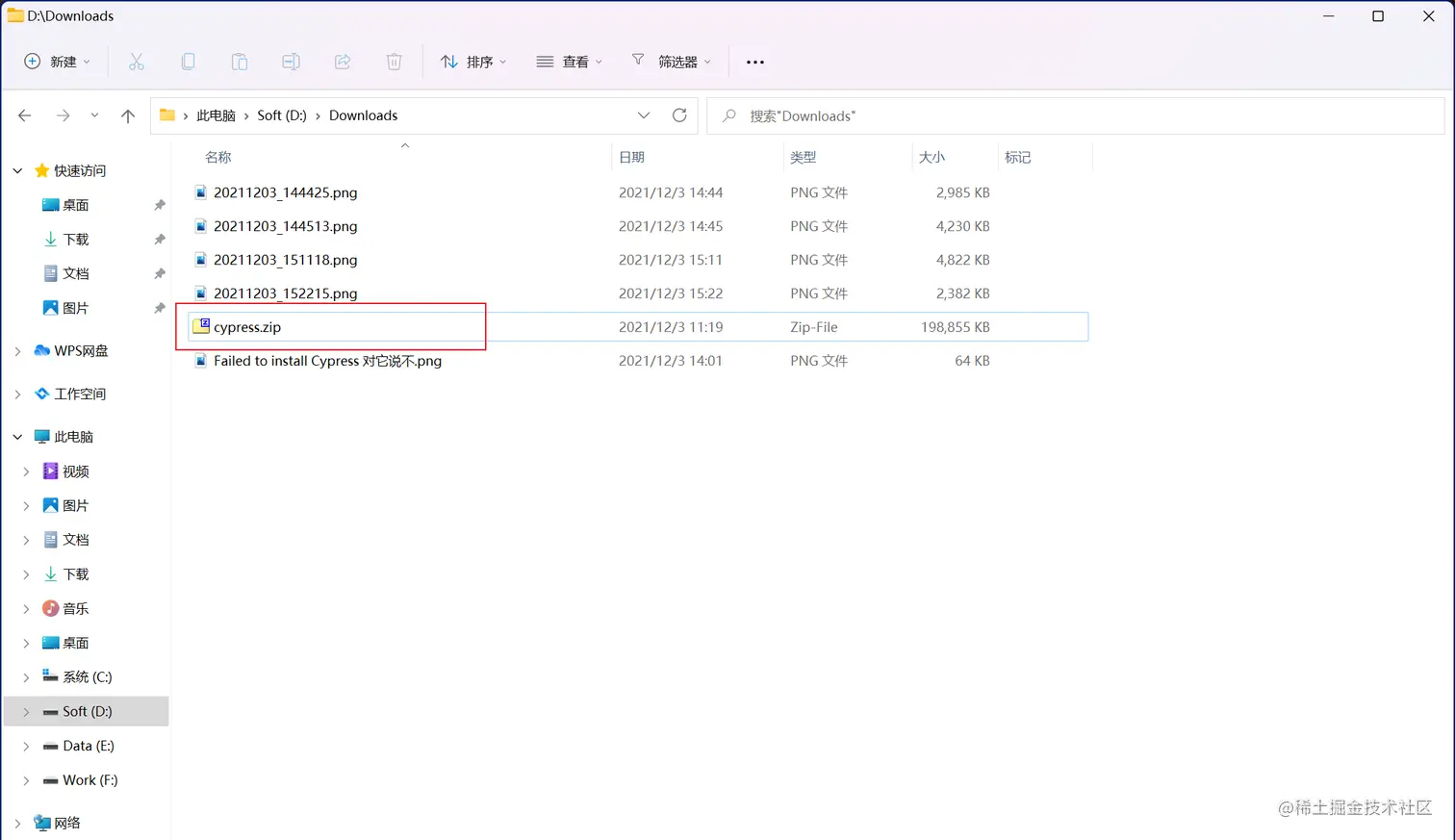Click the cypress.zip archive icon
The image size is (1455, 840).
point(201,326)
